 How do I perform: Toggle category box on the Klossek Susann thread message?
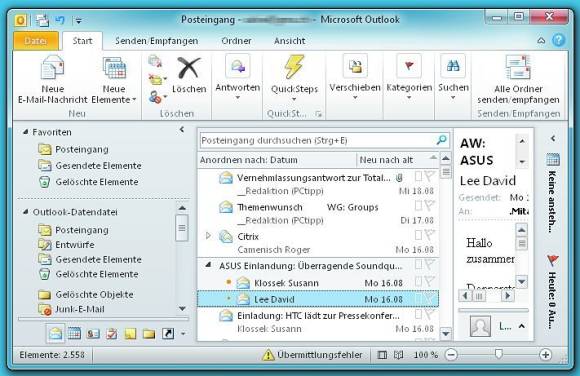(x=418, y=282)
